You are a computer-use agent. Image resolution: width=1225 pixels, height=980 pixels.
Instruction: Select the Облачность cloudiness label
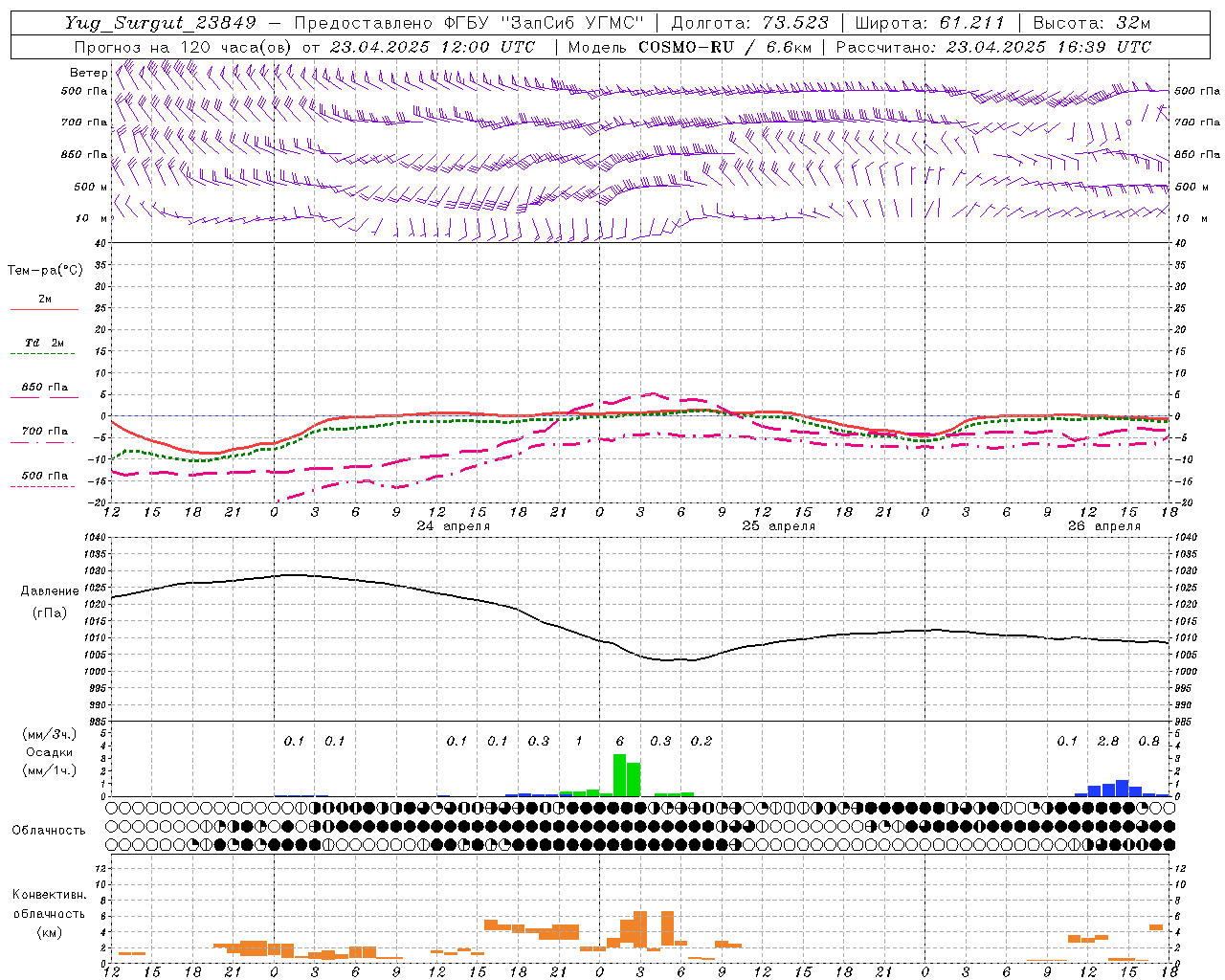(x=49, y=831)
